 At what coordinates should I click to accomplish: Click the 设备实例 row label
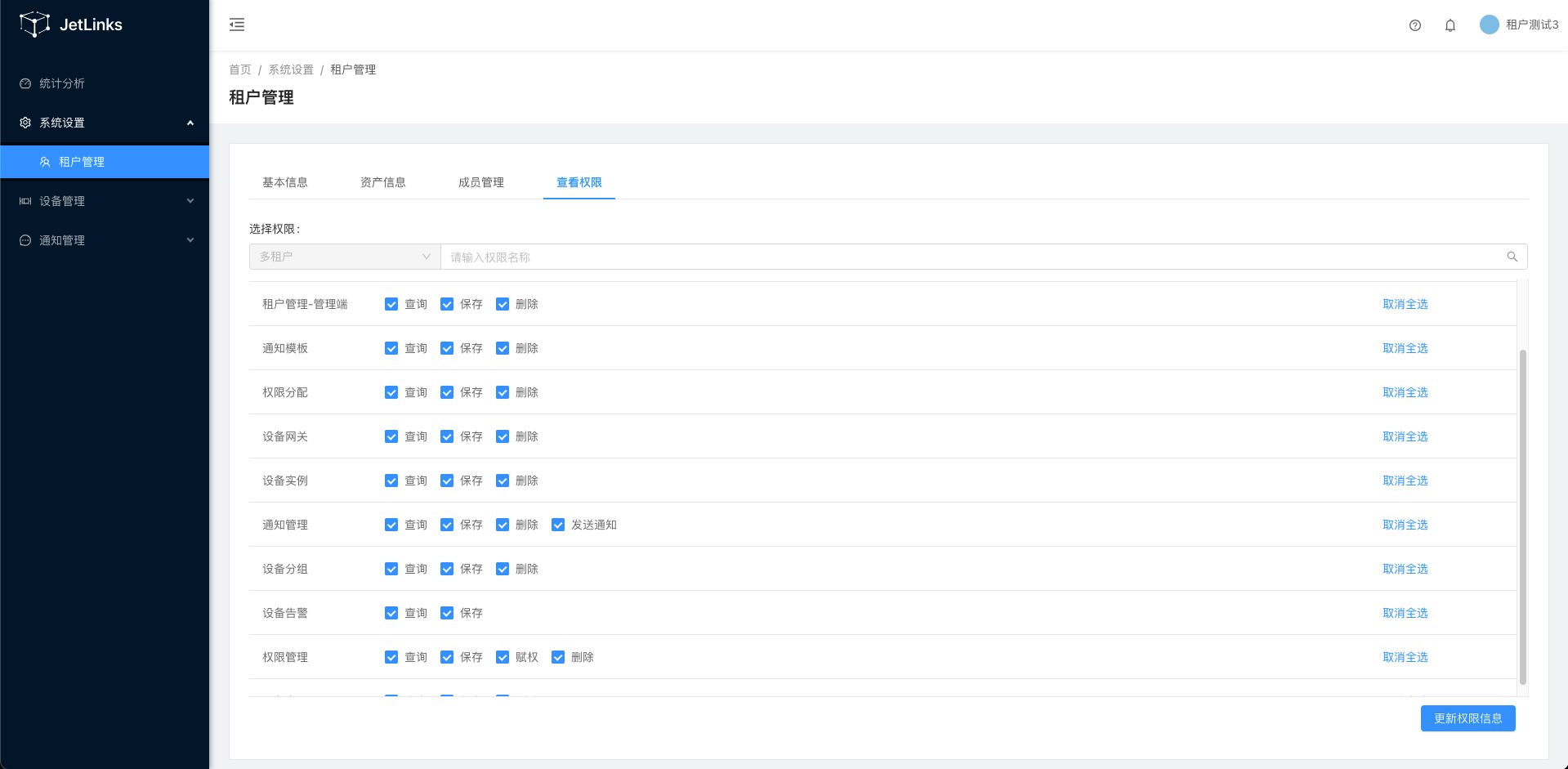pos(285,481)
